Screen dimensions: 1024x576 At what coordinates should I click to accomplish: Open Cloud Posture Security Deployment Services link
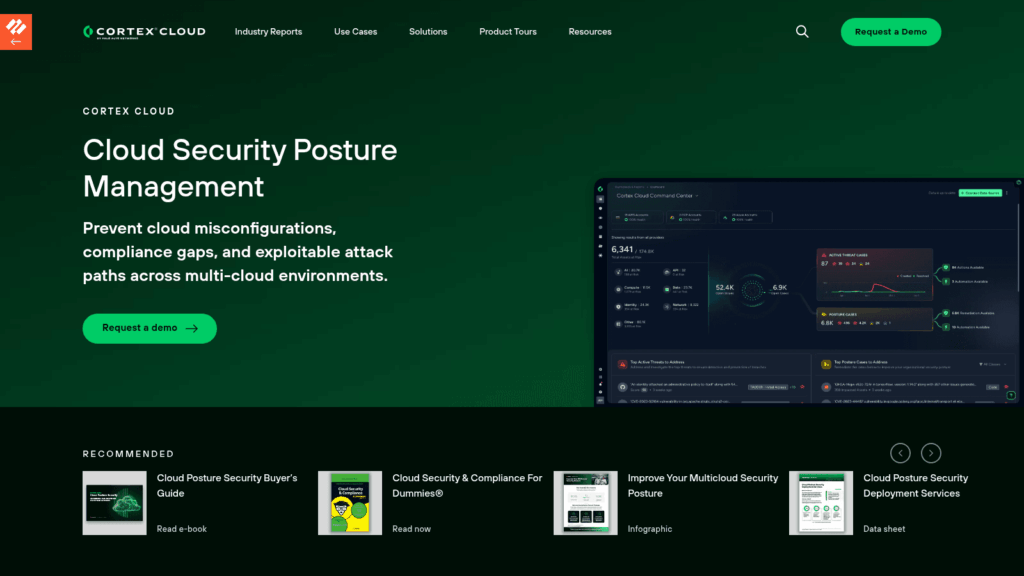coord(916,485)
